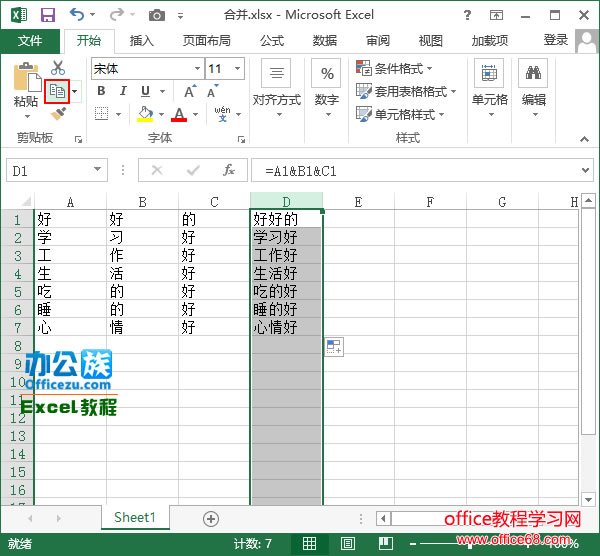
Task: Open font color dropdown arrow
Action: pyautogui.click(x=196, y=114)
